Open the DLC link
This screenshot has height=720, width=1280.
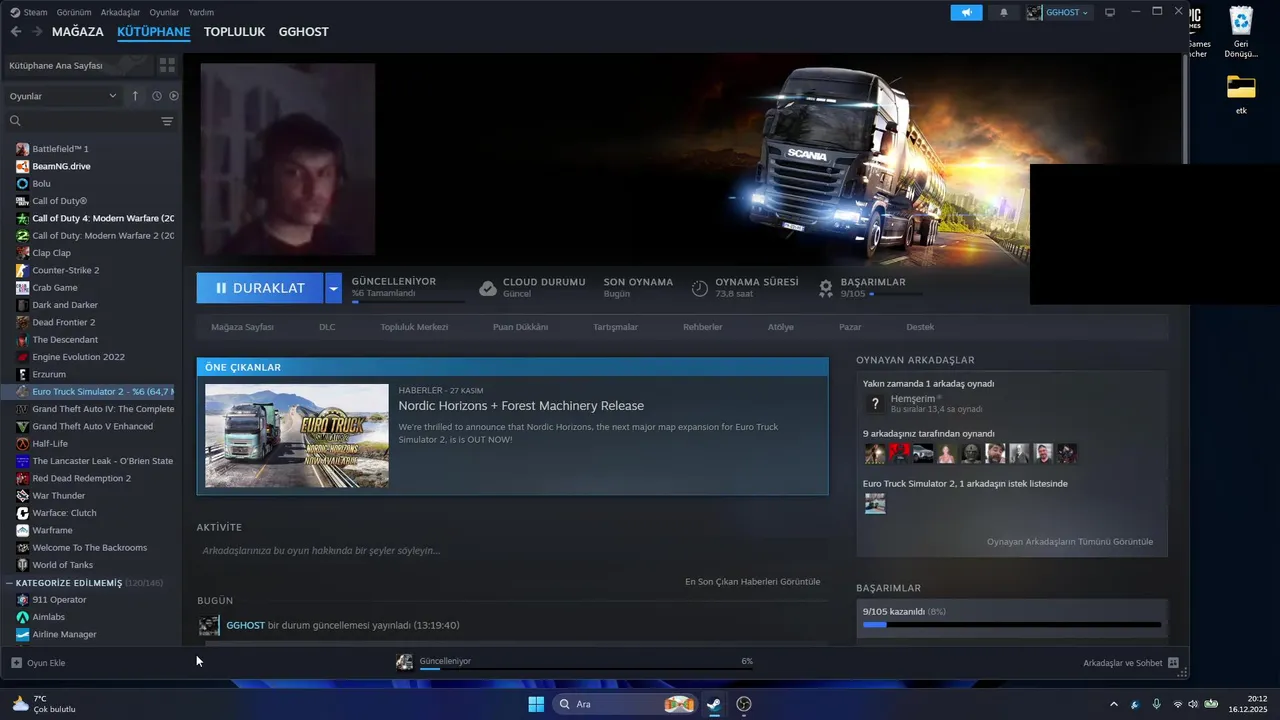point(327,327)
